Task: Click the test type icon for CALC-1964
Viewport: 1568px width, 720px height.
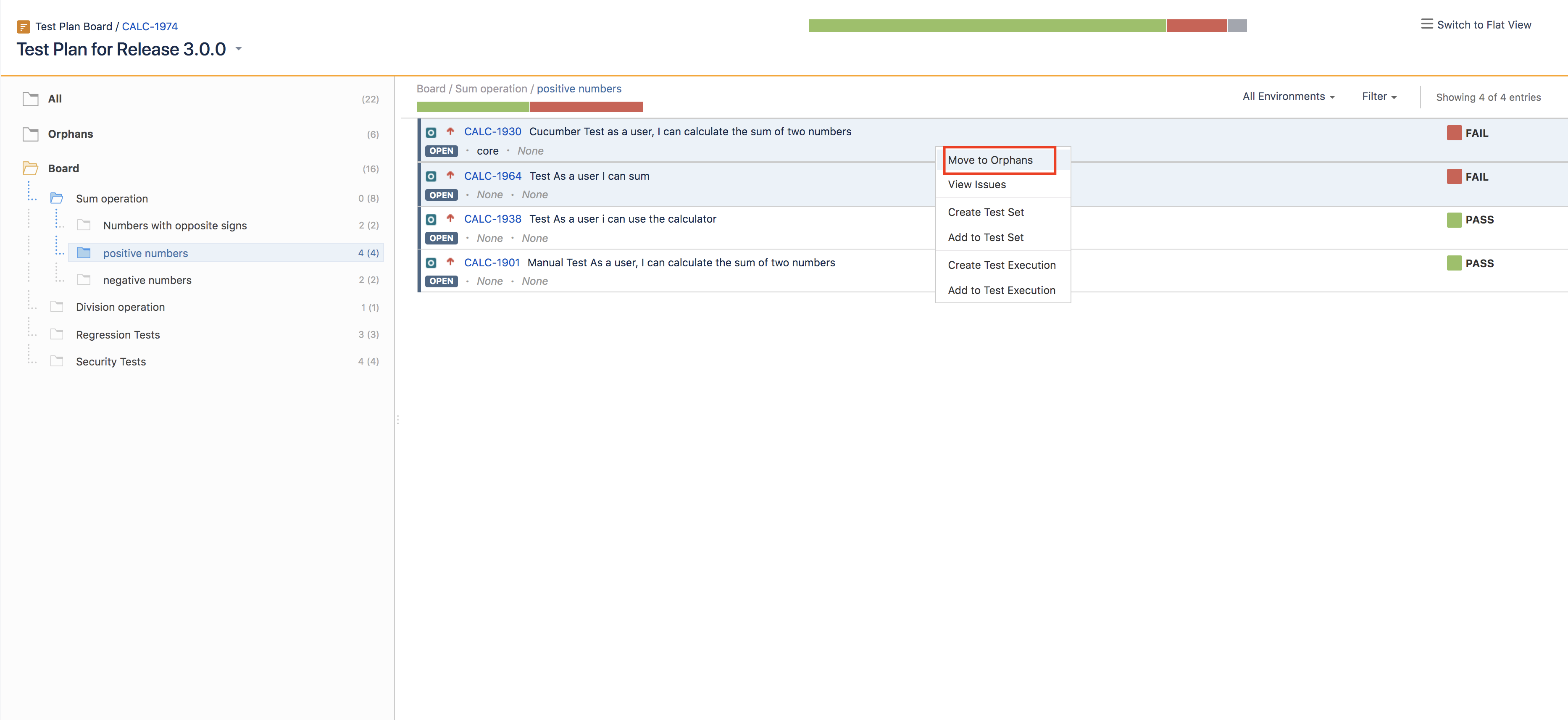Action: point(431,176)
